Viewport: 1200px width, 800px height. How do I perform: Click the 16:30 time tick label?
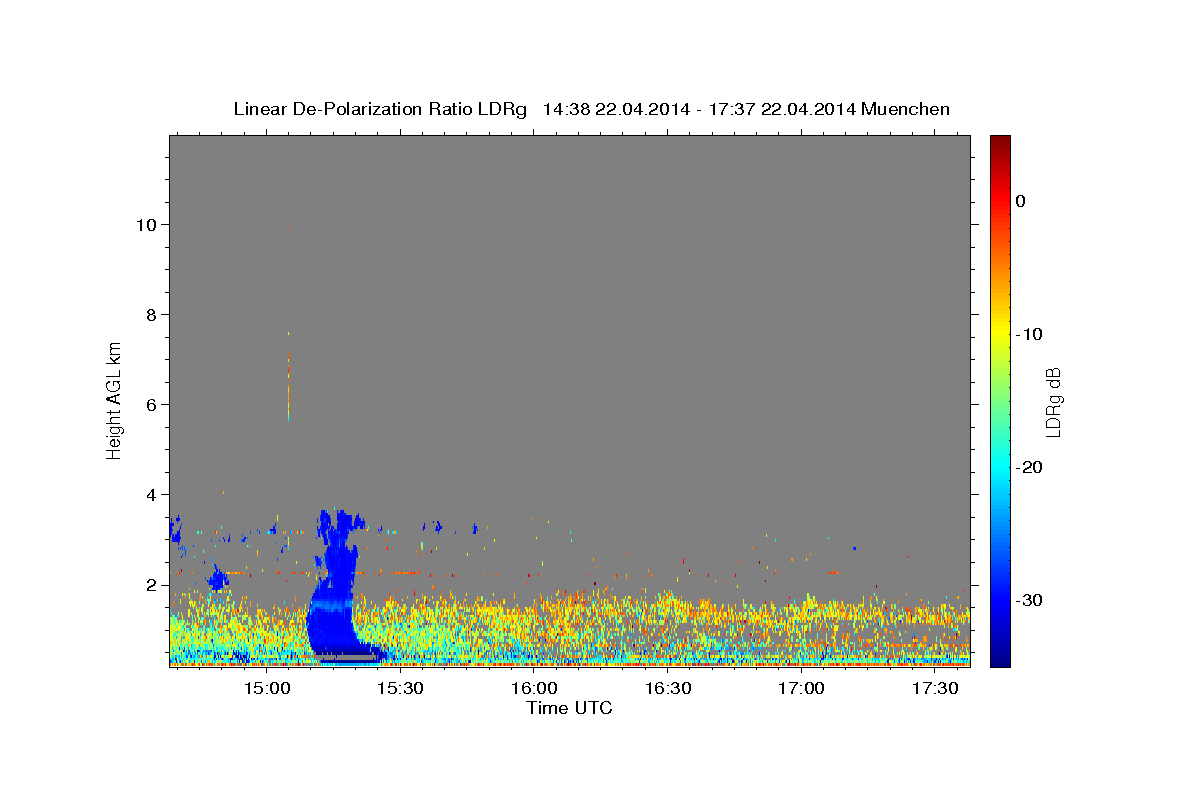point(668,689)
